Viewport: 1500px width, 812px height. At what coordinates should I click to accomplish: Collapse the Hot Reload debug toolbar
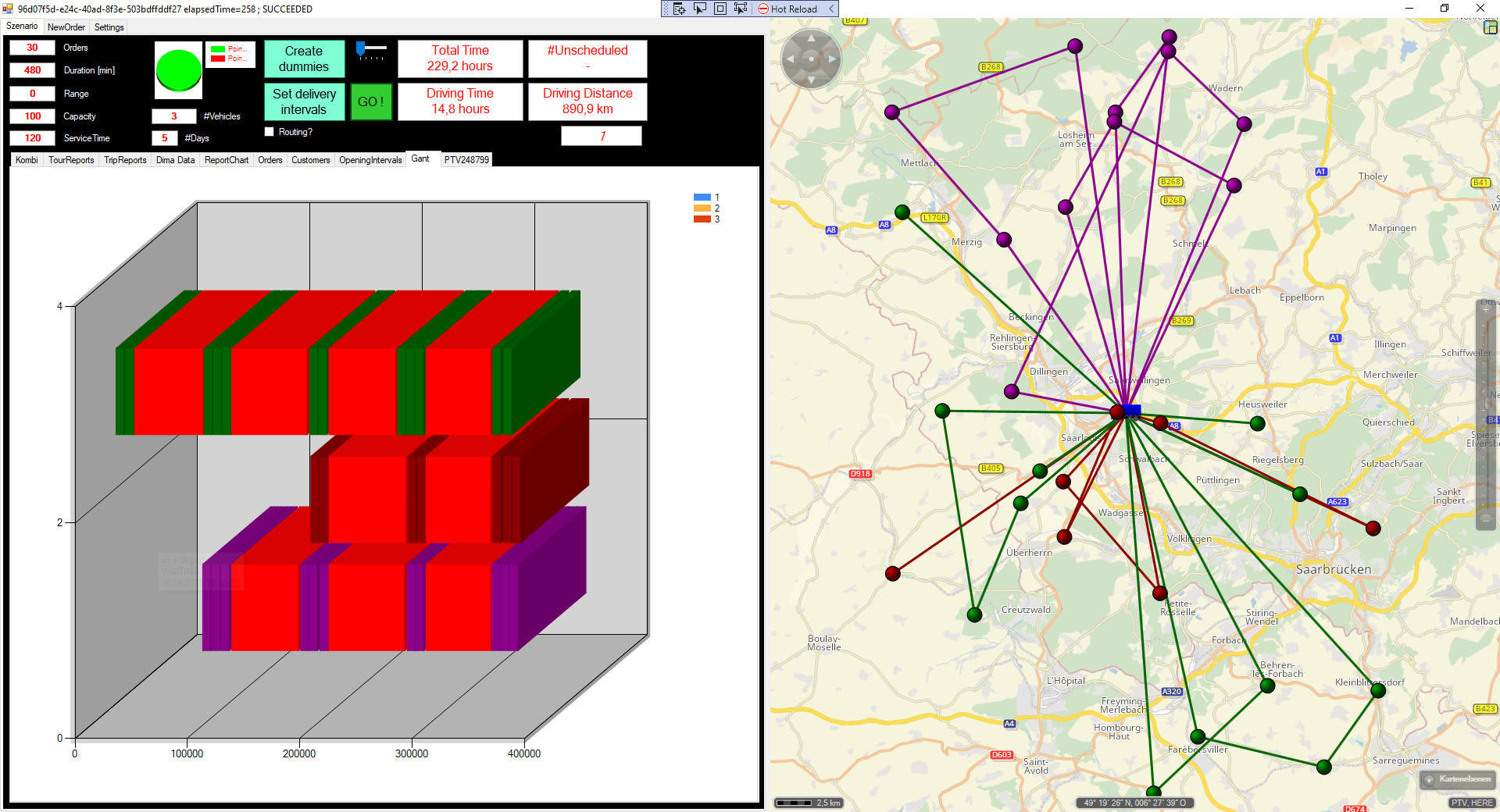click(831, 9)
